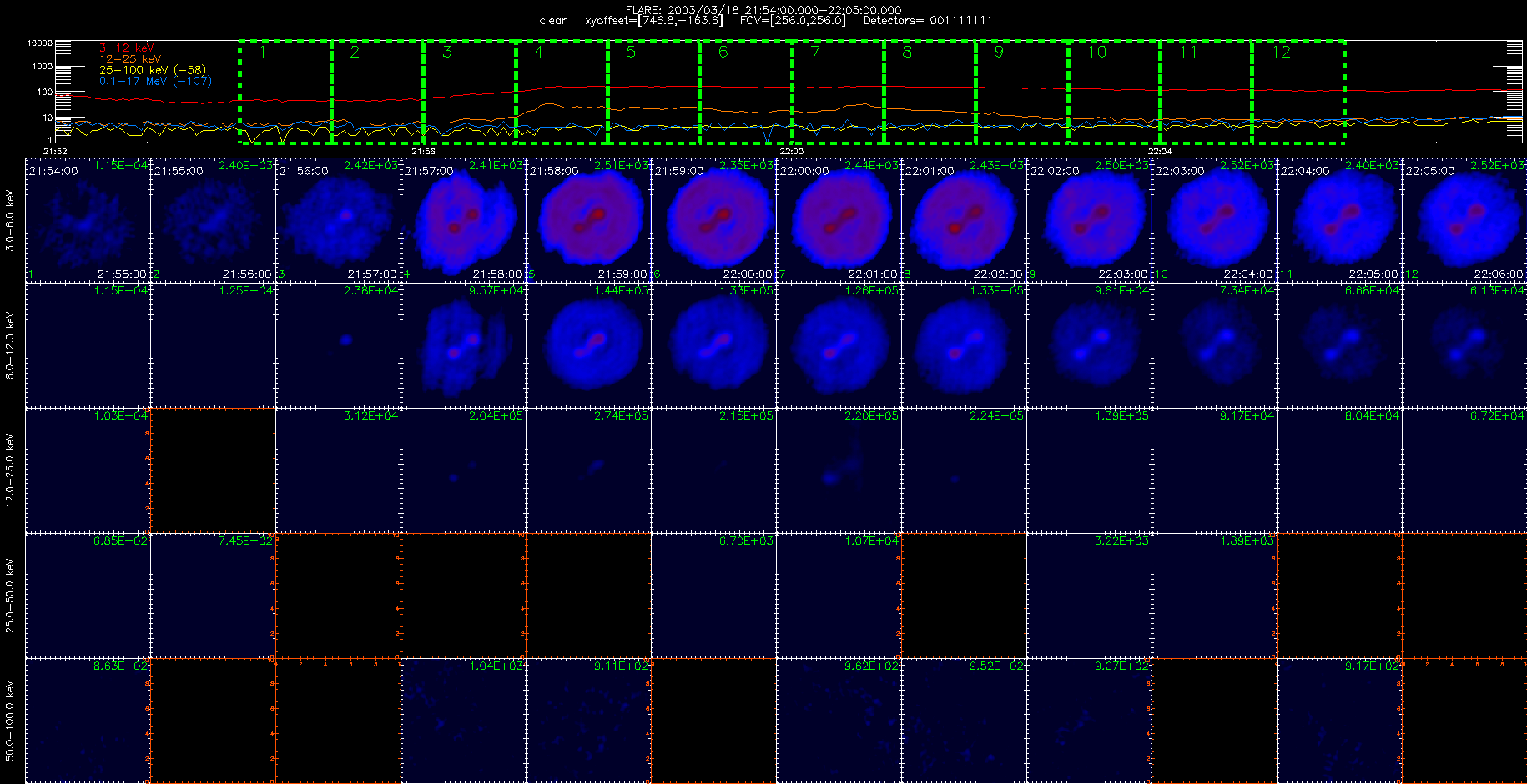The height and width of the screenshot is (784, 1527).
Task: Select time interval 2 in the light curve
Action: [x=378, y=92]
